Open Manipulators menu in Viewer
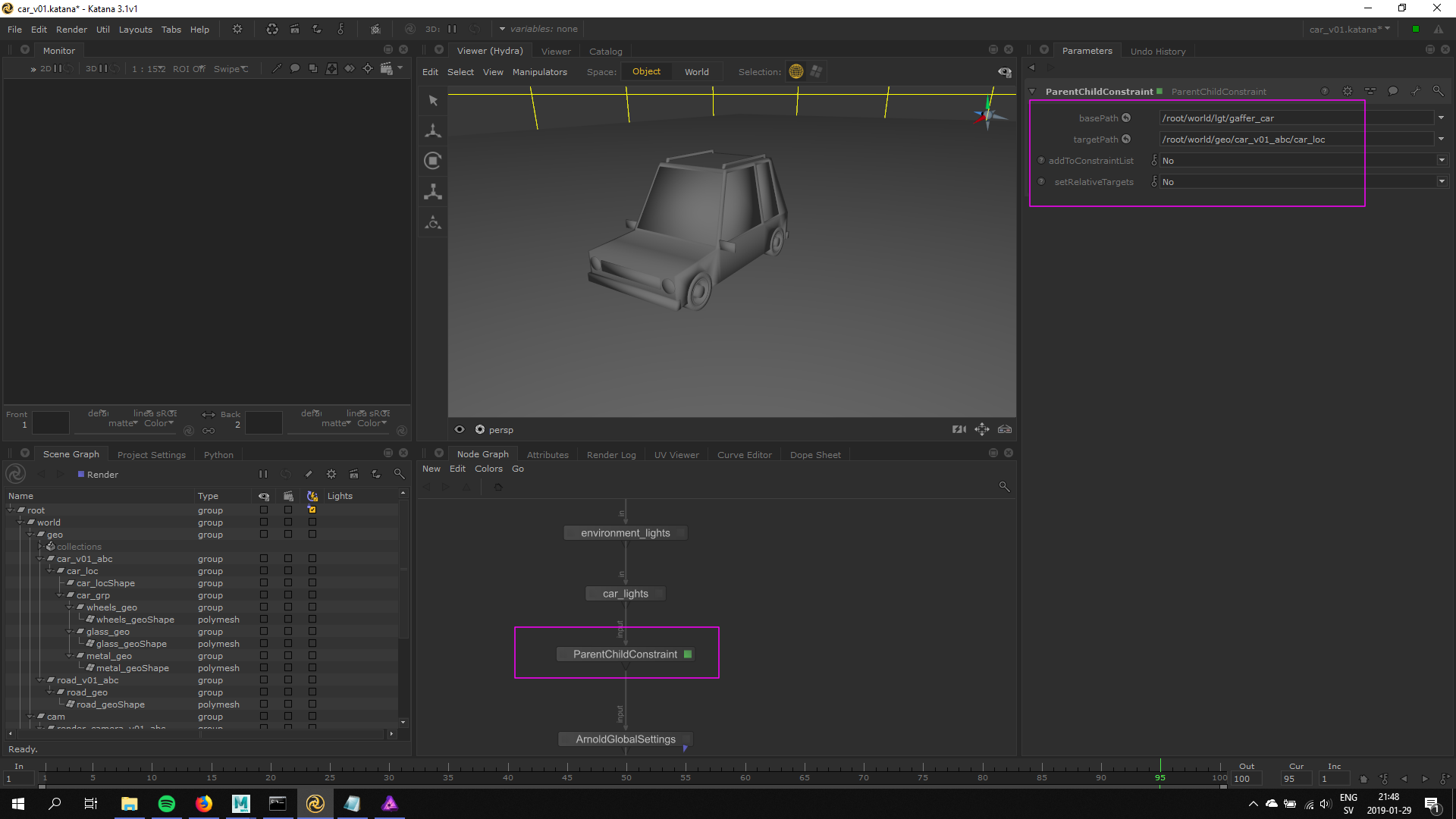The image size is (1456, 819). pos(539,72)
